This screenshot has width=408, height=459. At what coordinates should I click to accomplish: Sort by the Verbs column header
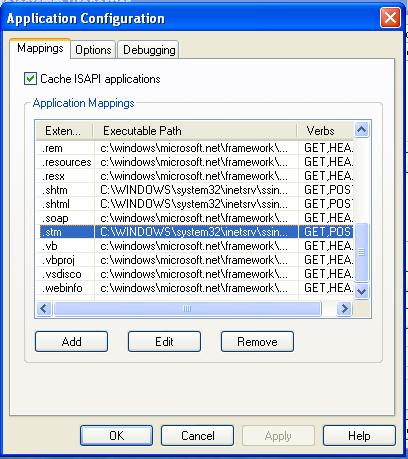[x=325, y=131]
